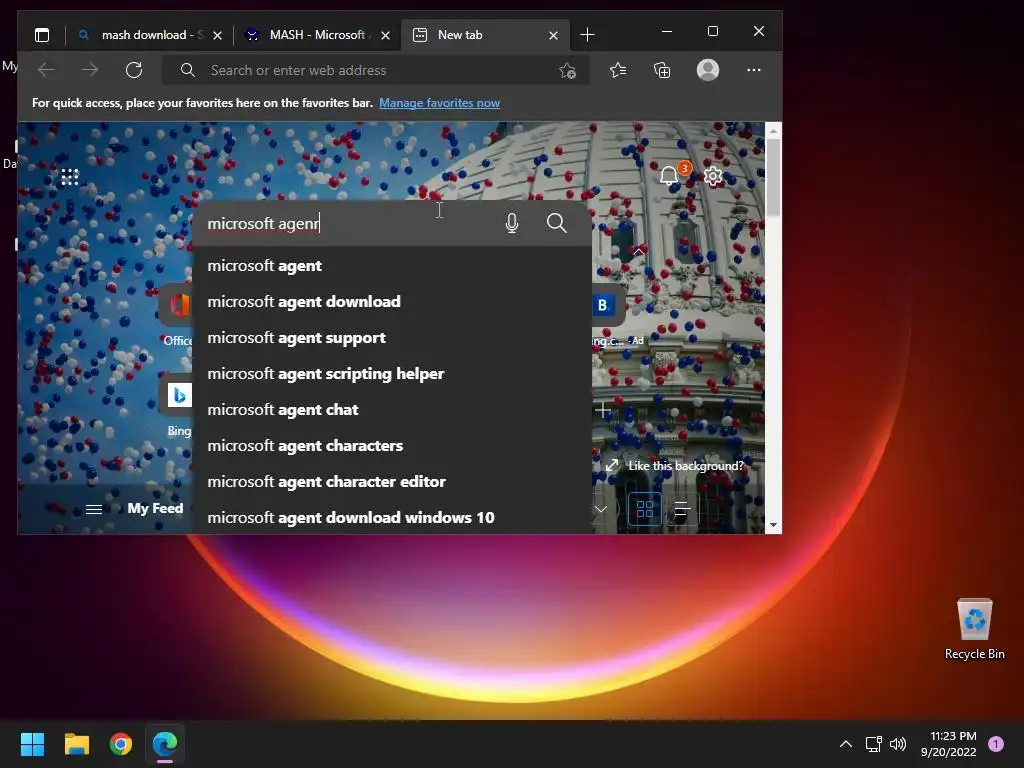1024x768 pixels.
Task: Open a new browser tab with plus
Action: [x=587, y=35]
